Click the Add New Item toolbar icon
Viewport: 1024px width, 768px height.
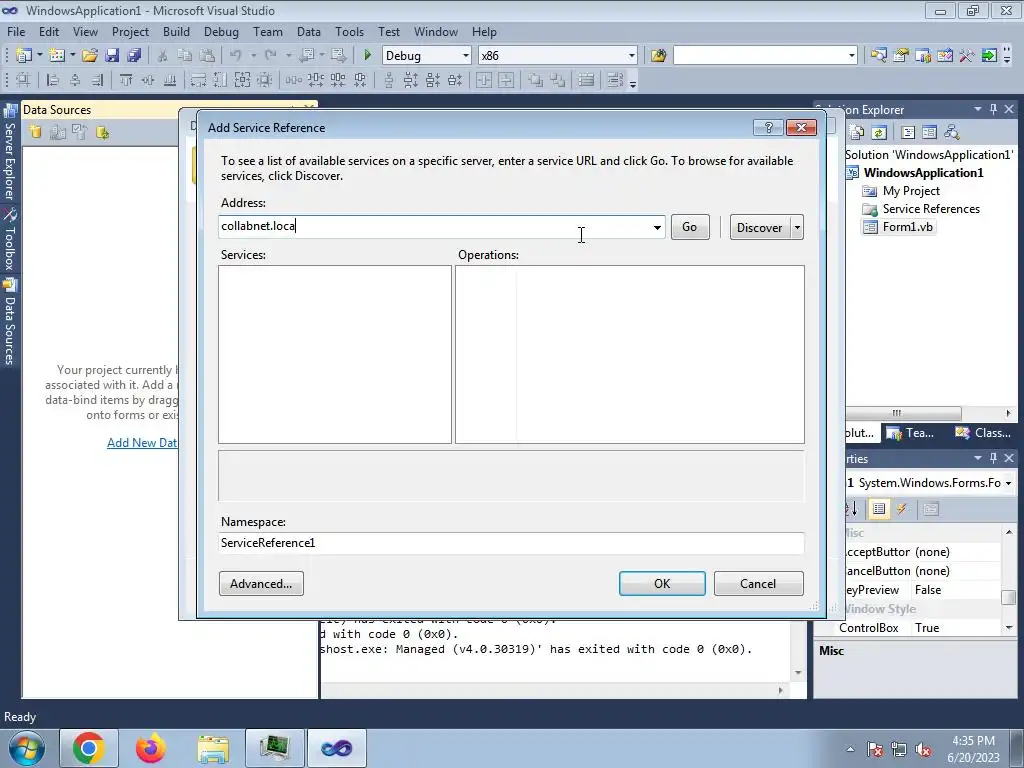pos(56,56)
